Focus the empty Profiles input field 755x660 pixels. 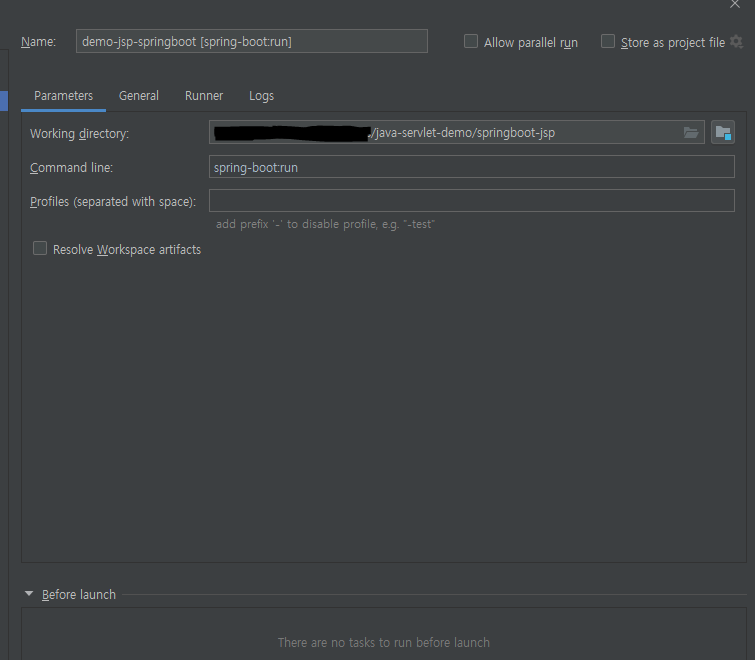coord(472,201)
